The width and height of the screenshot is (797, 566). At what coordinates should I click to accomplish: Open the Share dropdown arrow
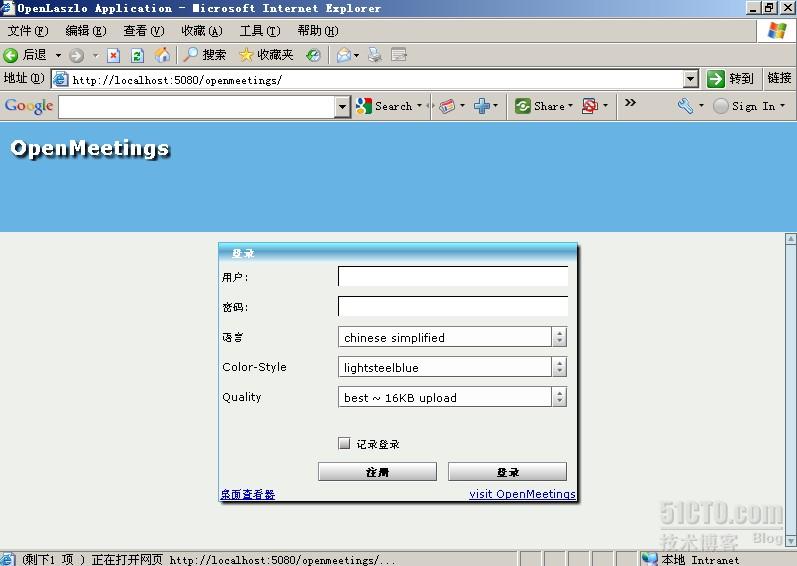click(x=570, y=106)
